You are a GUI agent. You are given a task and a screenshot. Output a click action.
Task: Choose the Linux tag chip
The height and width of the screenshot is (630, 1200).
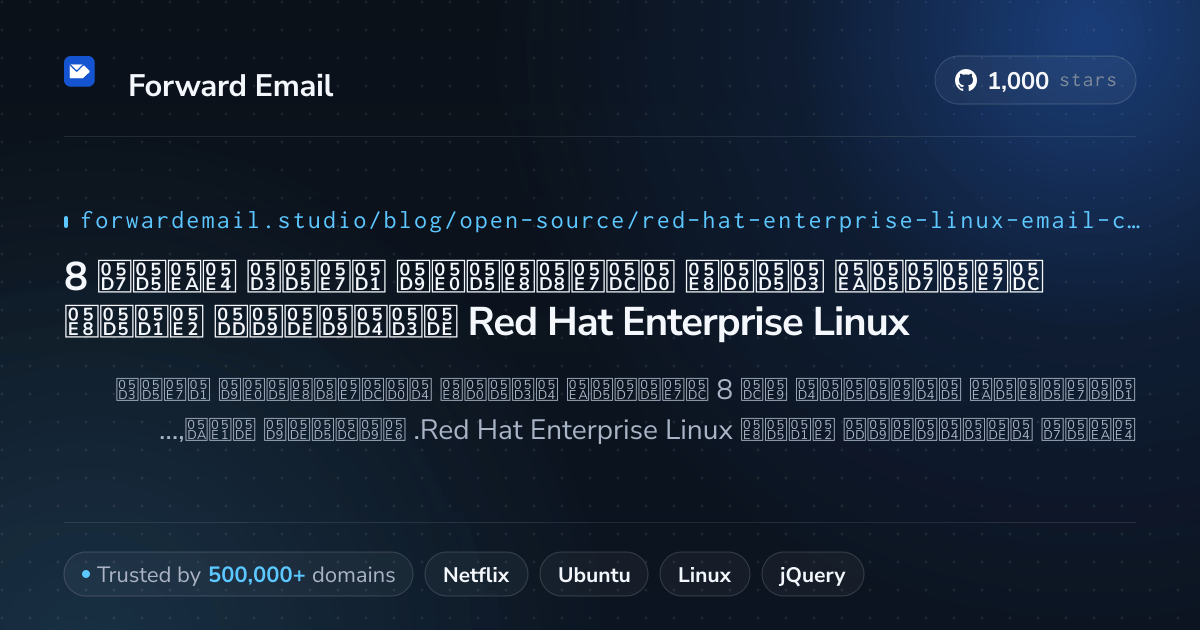pos(705,575)
